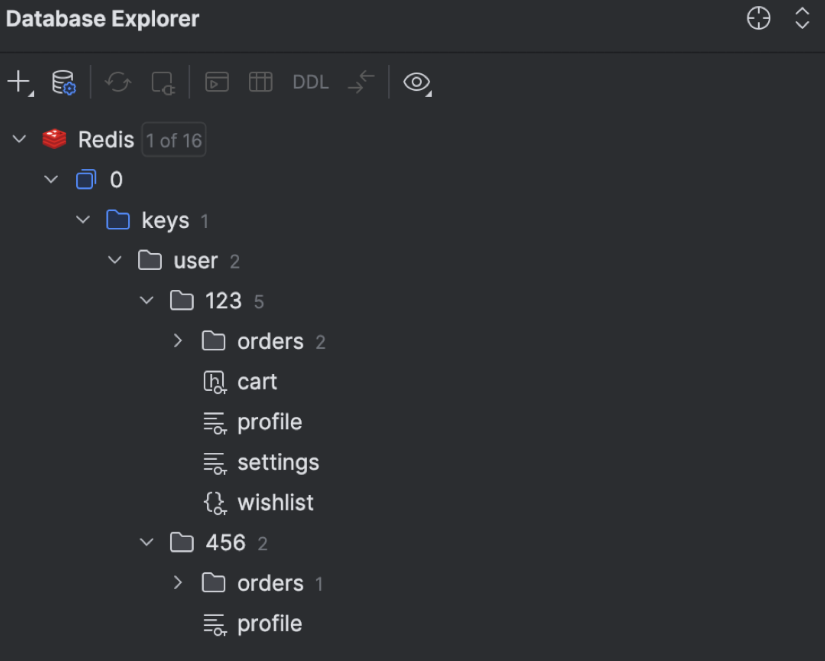The image size is (825, 661).
Task: Click the Edit Data table icon
Action: pos(260,82)
